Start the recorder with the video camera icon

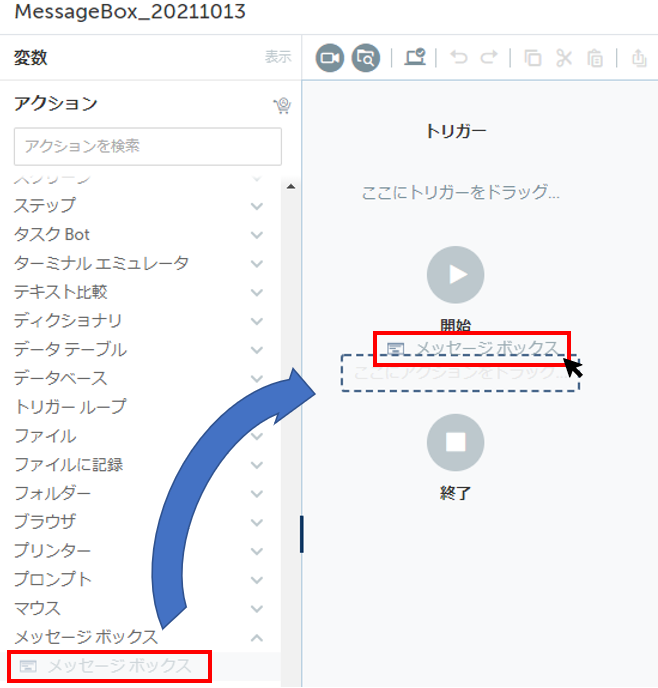[x=330, y=58]
